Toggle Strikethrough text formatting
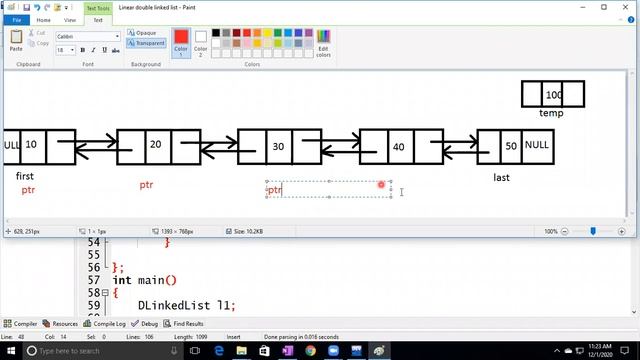640x360 pixels. pos(116,50)
